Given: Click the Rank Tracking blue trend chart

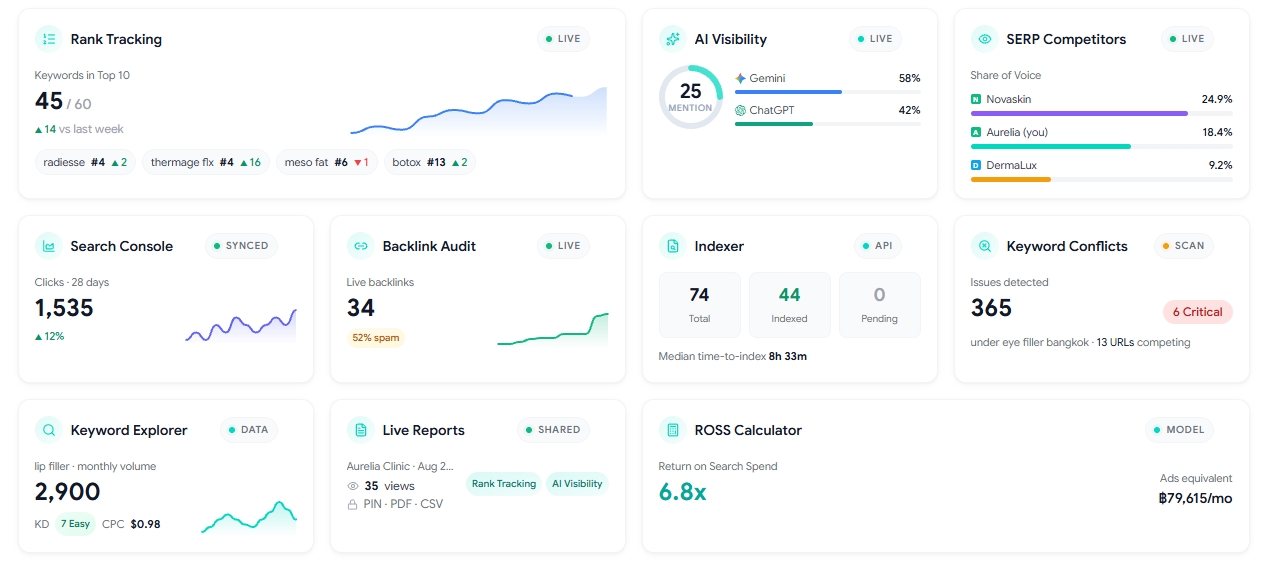Looking at the screenshot, I should pyautogui.click(x=478, y=110).
